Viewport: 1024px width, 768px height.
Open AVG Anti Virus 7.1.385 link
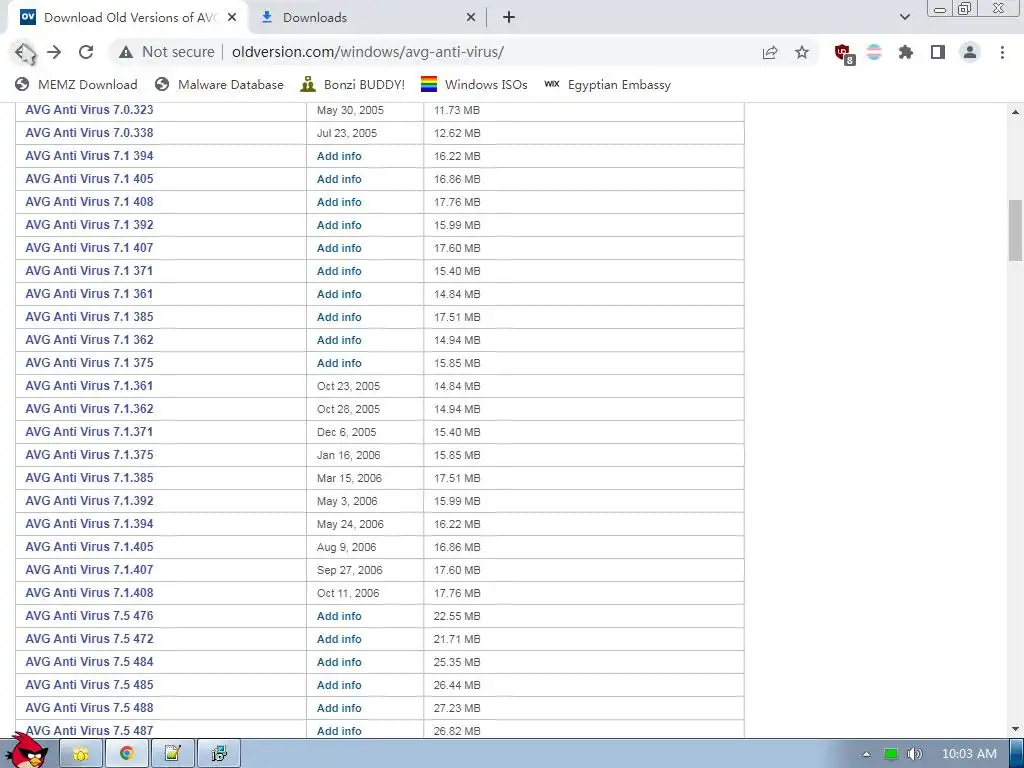89,477
